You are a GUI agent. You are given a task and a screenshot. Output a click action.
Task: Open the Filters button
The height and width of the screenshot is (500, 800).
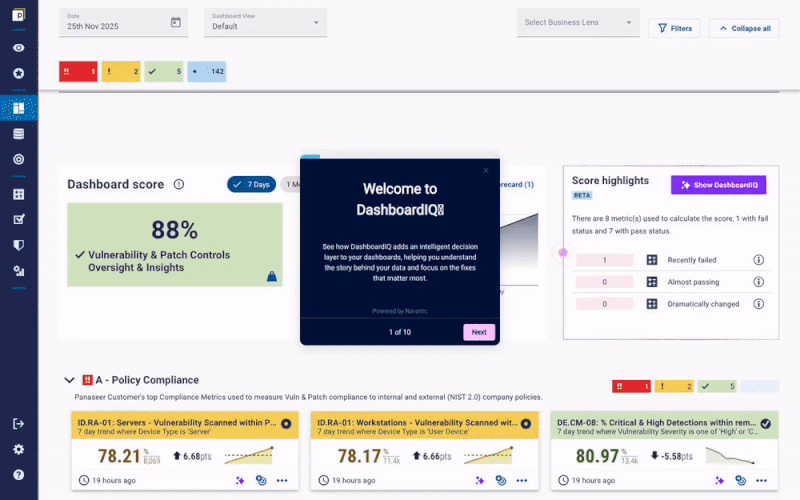[x=674, y=28]
